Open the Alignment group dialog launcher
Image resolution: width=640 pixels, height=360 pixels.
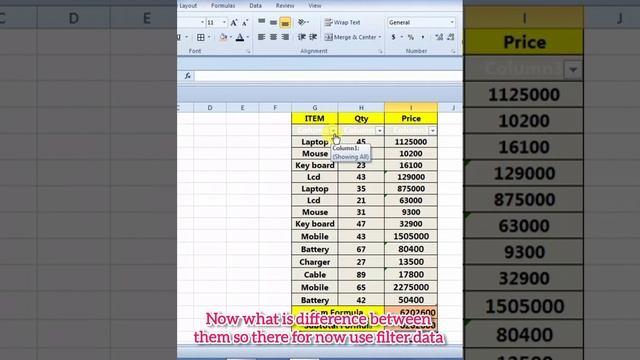(x=380, y=51)
